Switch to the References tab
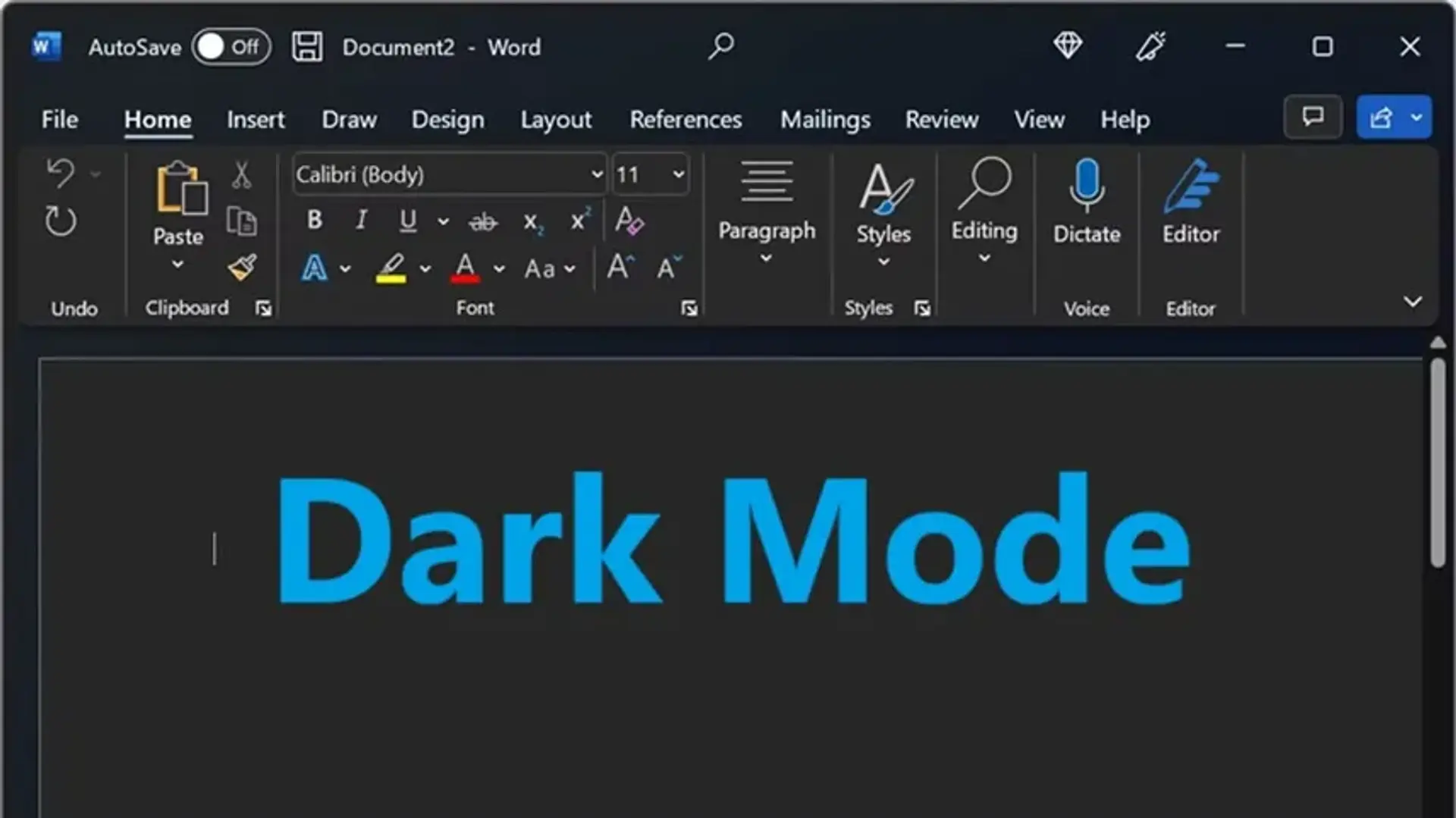Screen dimensions: 1456x818 point(686,120)
